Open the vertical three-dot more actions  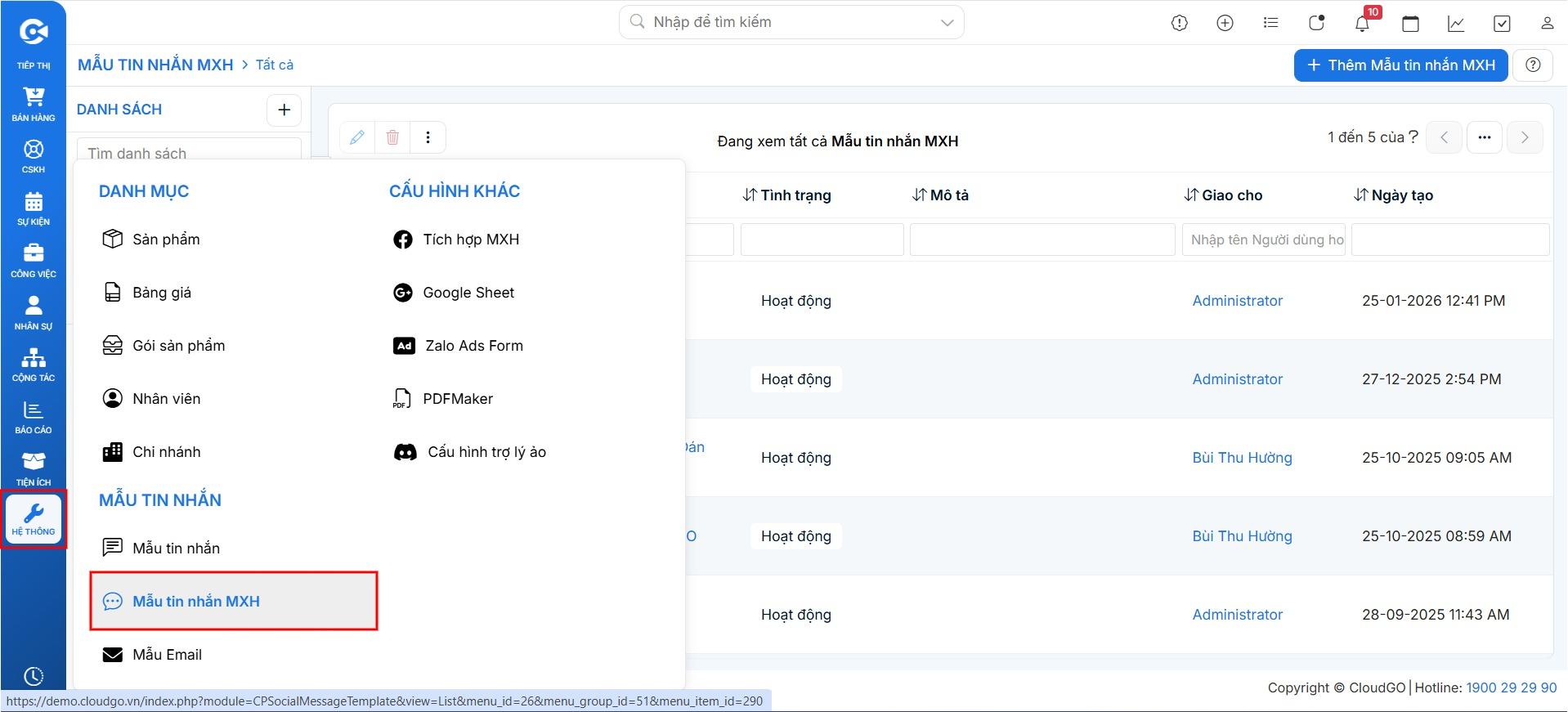(x=428, y=137)
